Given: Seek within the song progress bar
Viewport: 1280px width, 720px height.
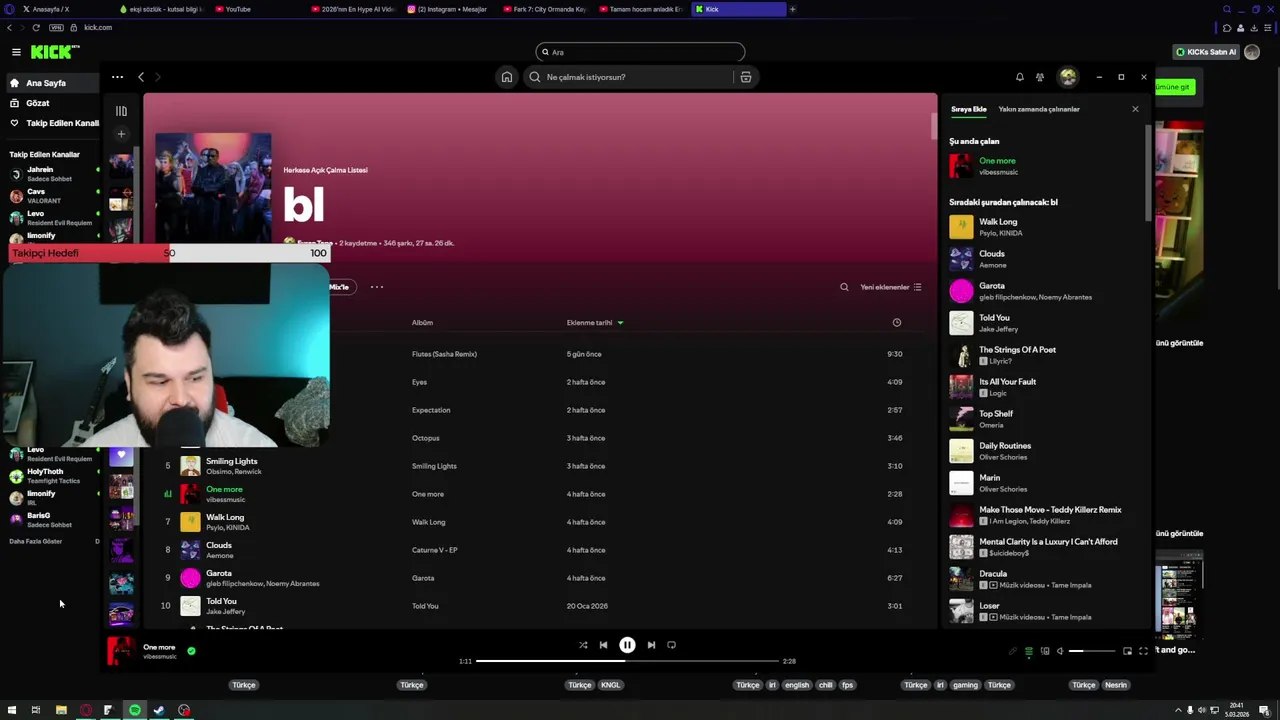Looking at the screenshot, I should (627, 661).
